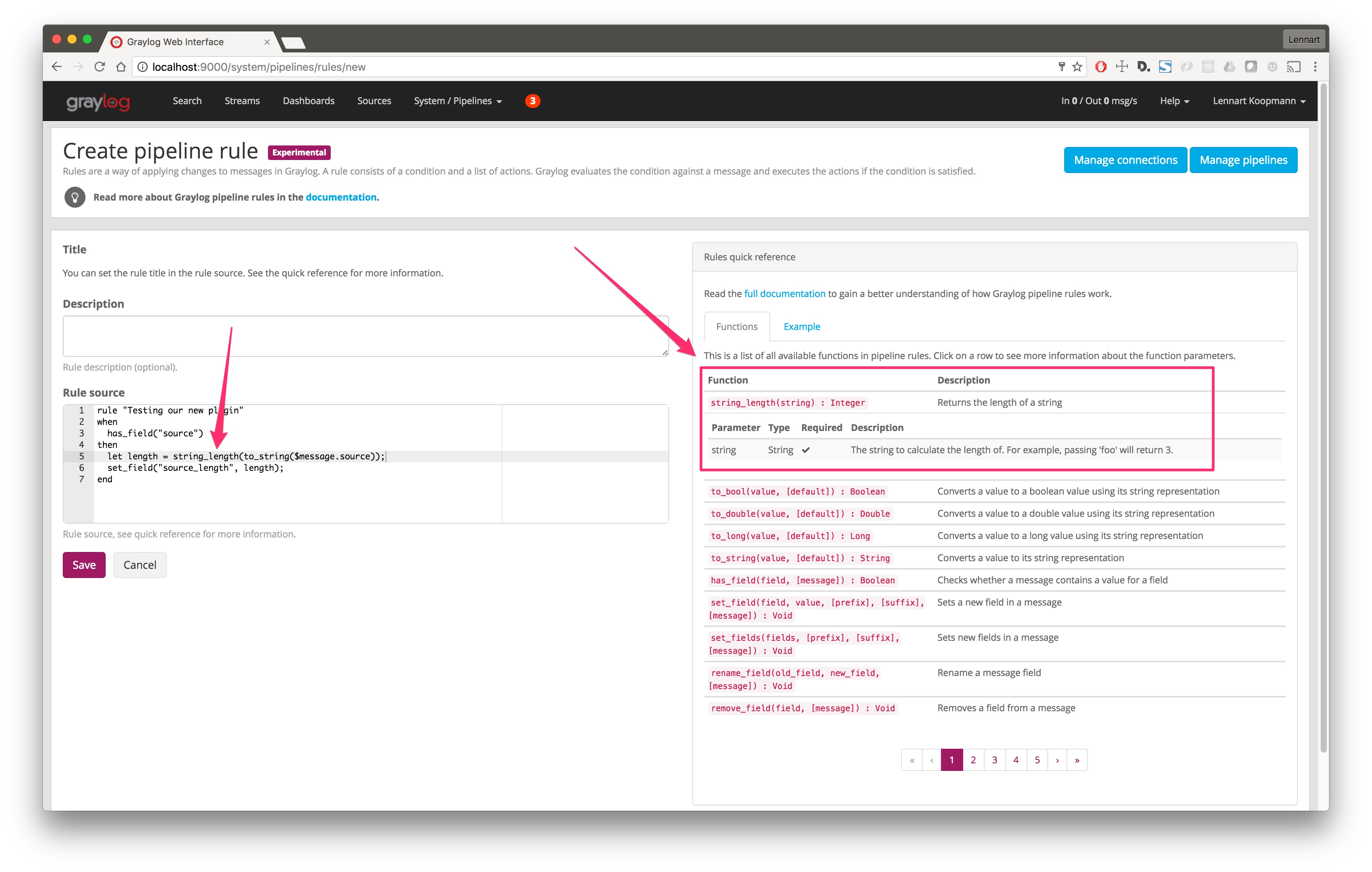
Task: Click the saved password key icon
Action: 1061,67
